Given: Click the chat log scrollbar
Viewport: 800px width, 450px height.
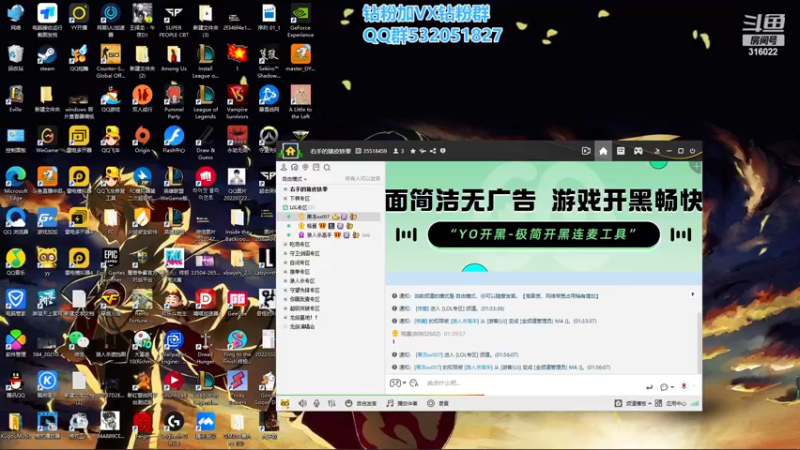Looking at the screenshot, I should (x=698, y=342).
